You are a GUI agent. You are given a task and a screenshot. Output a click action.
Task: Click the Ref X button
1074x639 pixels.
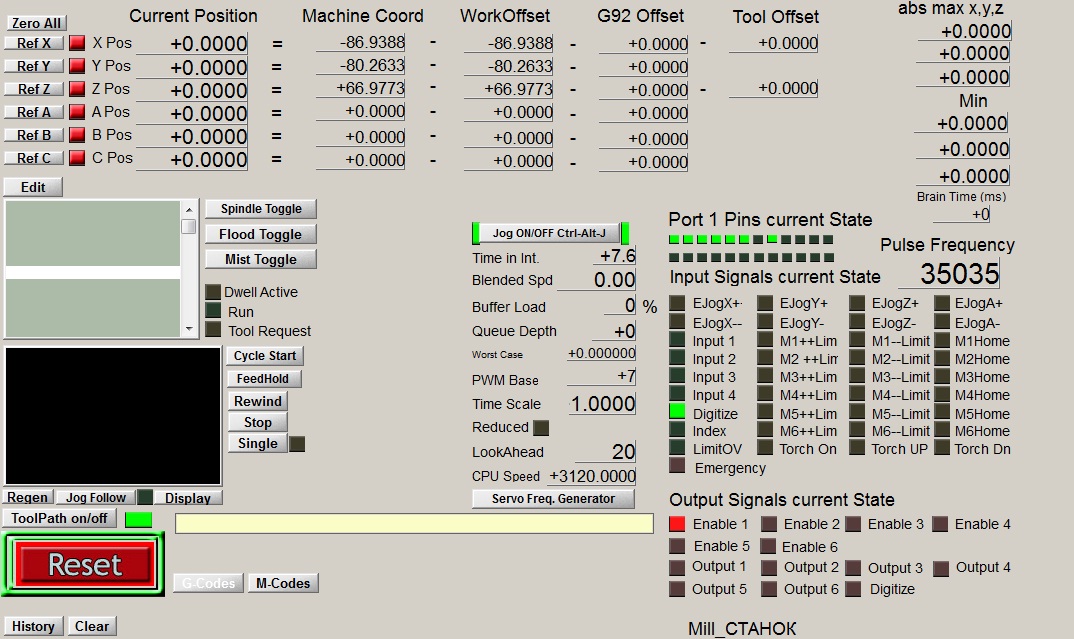click(x=34, y=43)
